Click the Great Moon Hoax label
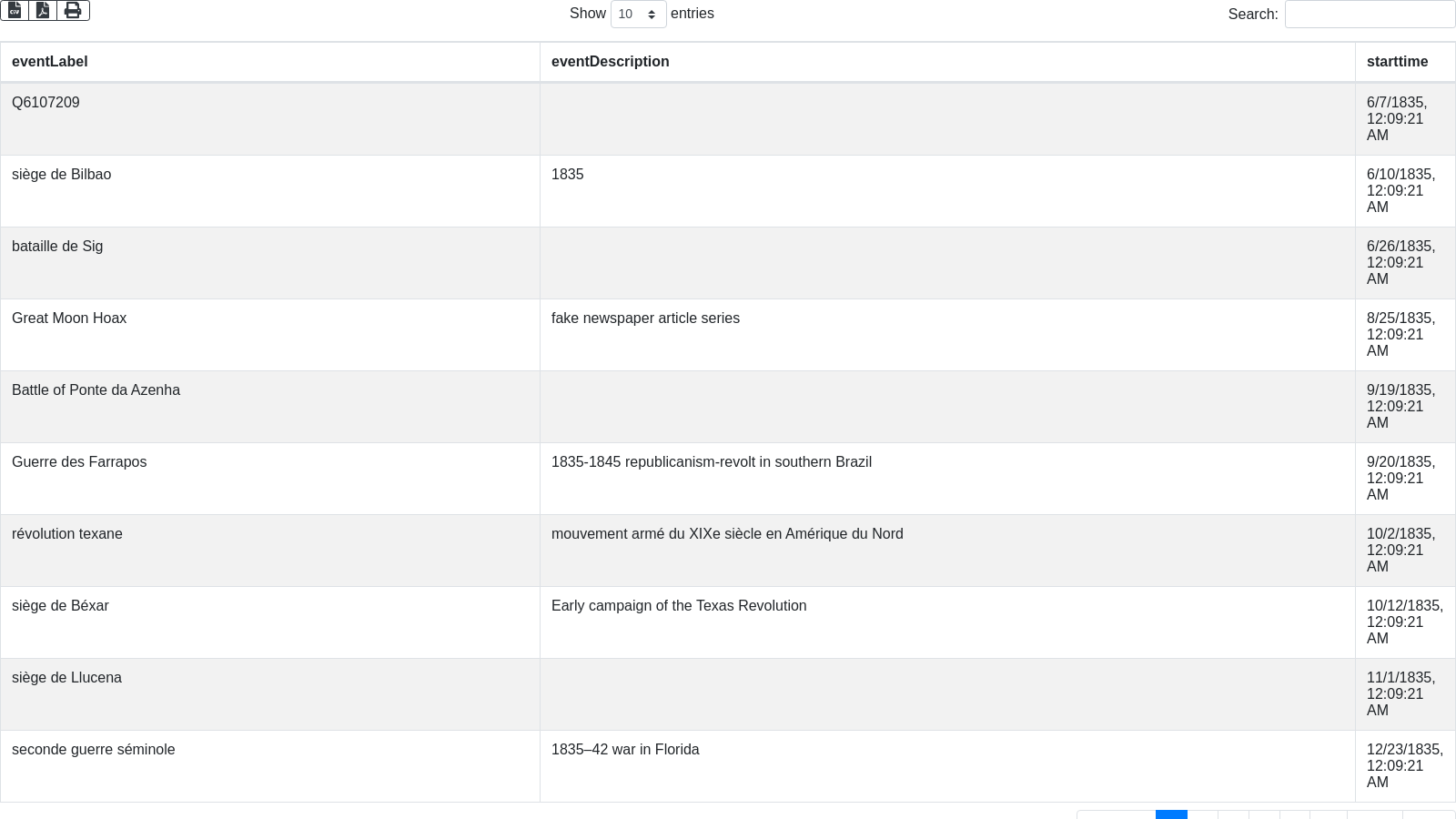1456x819 pixels. tap(69, 318)
